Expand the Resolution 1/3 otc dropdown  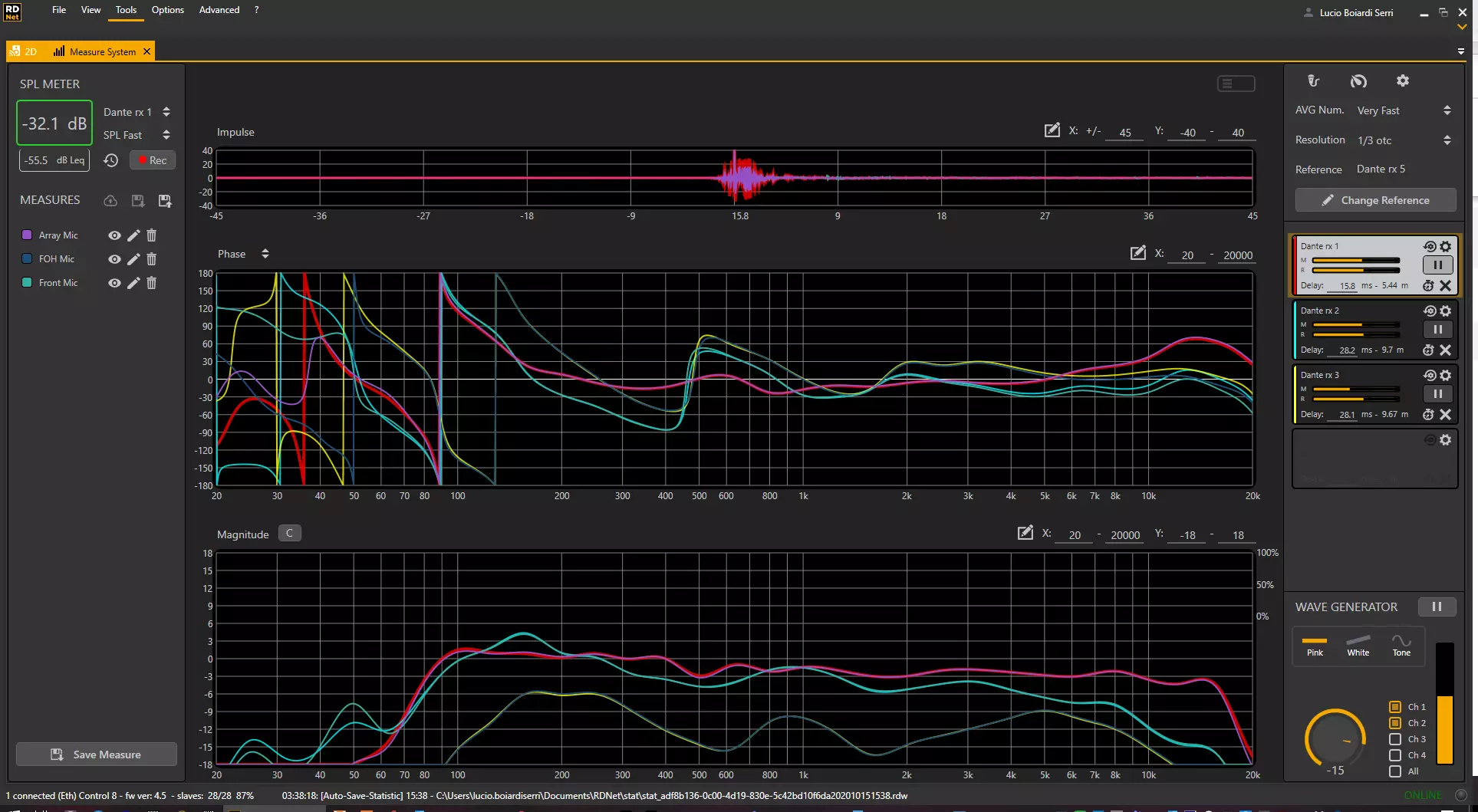pyautogui.click(x=1447, y=140)
